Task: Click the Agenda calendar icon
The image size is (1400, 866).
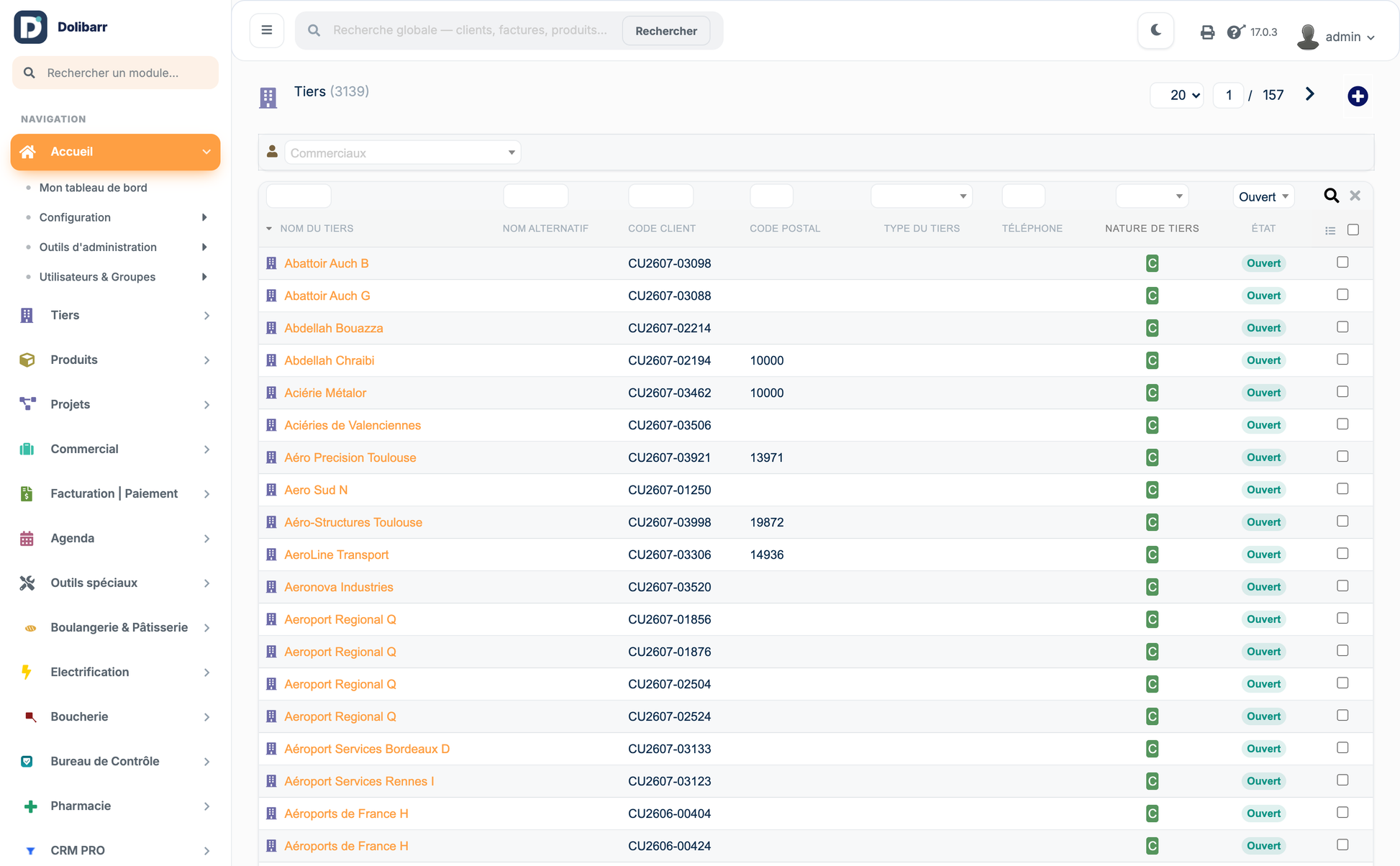Action: [x=27, y=538]
